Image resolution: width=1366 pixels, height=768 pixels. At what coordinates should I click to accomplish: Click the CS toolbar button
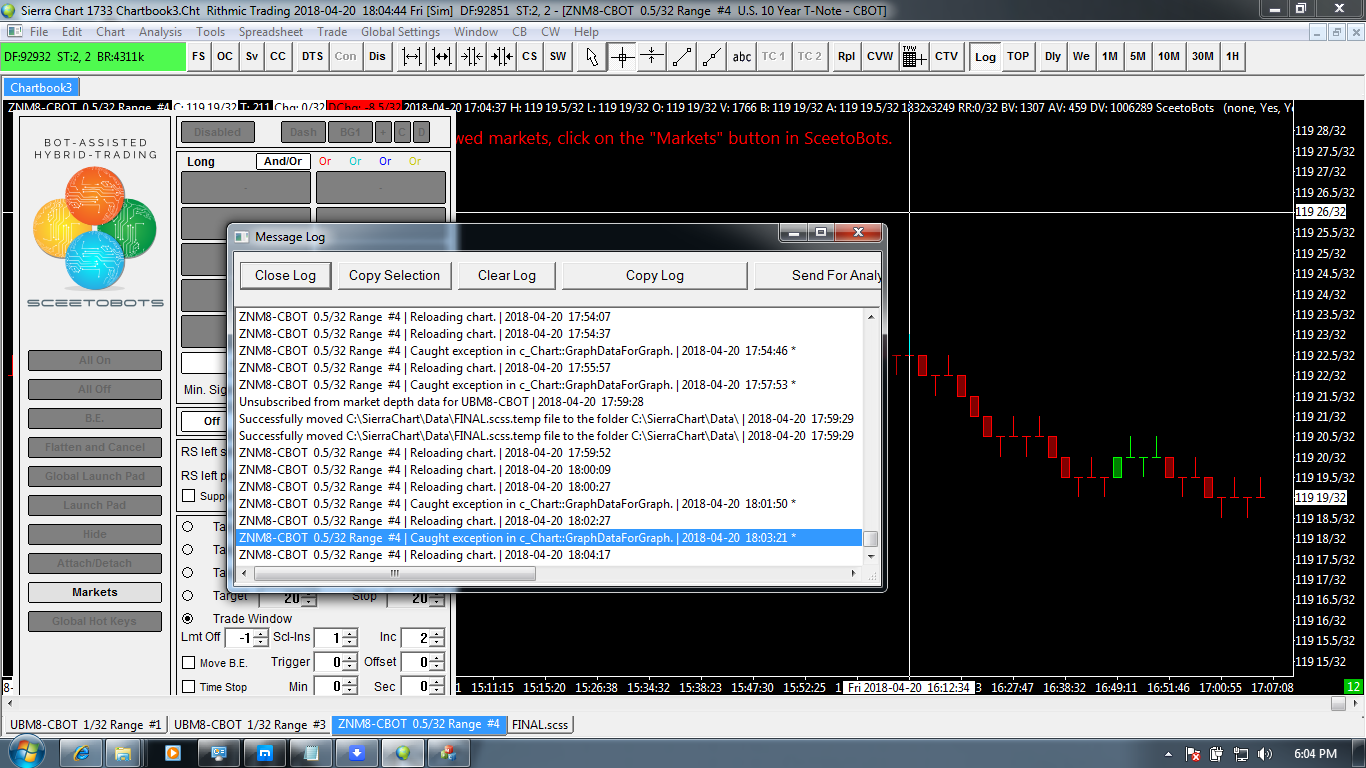click(x=530, y=57)
